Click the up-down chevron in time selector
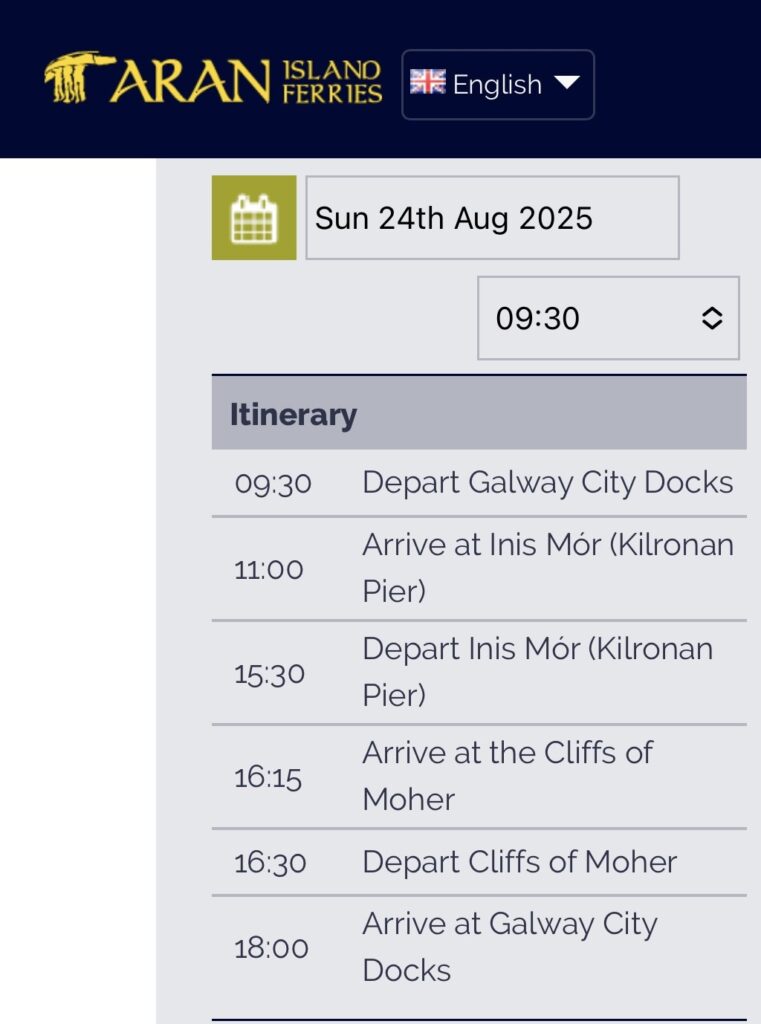Screen dimensions: 761x1024 pos(711,318)
